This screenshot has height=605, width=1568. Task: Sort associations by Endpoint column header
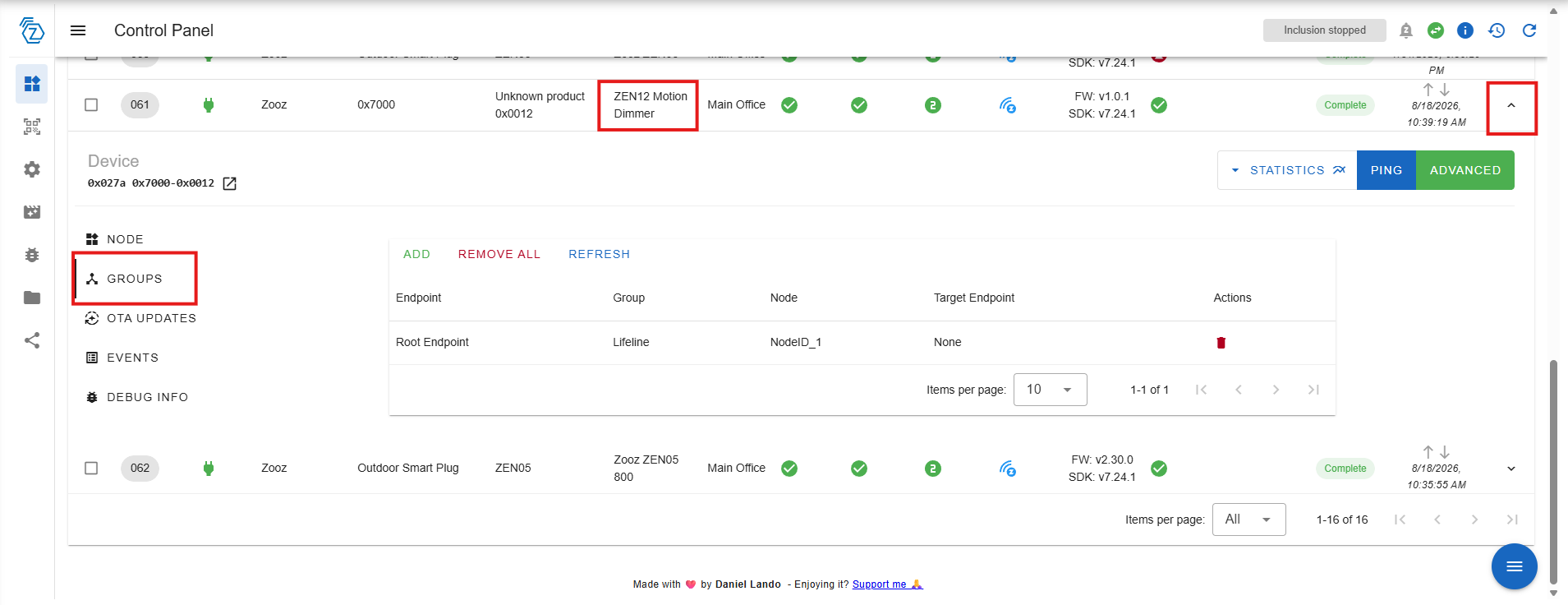[419, 298]
